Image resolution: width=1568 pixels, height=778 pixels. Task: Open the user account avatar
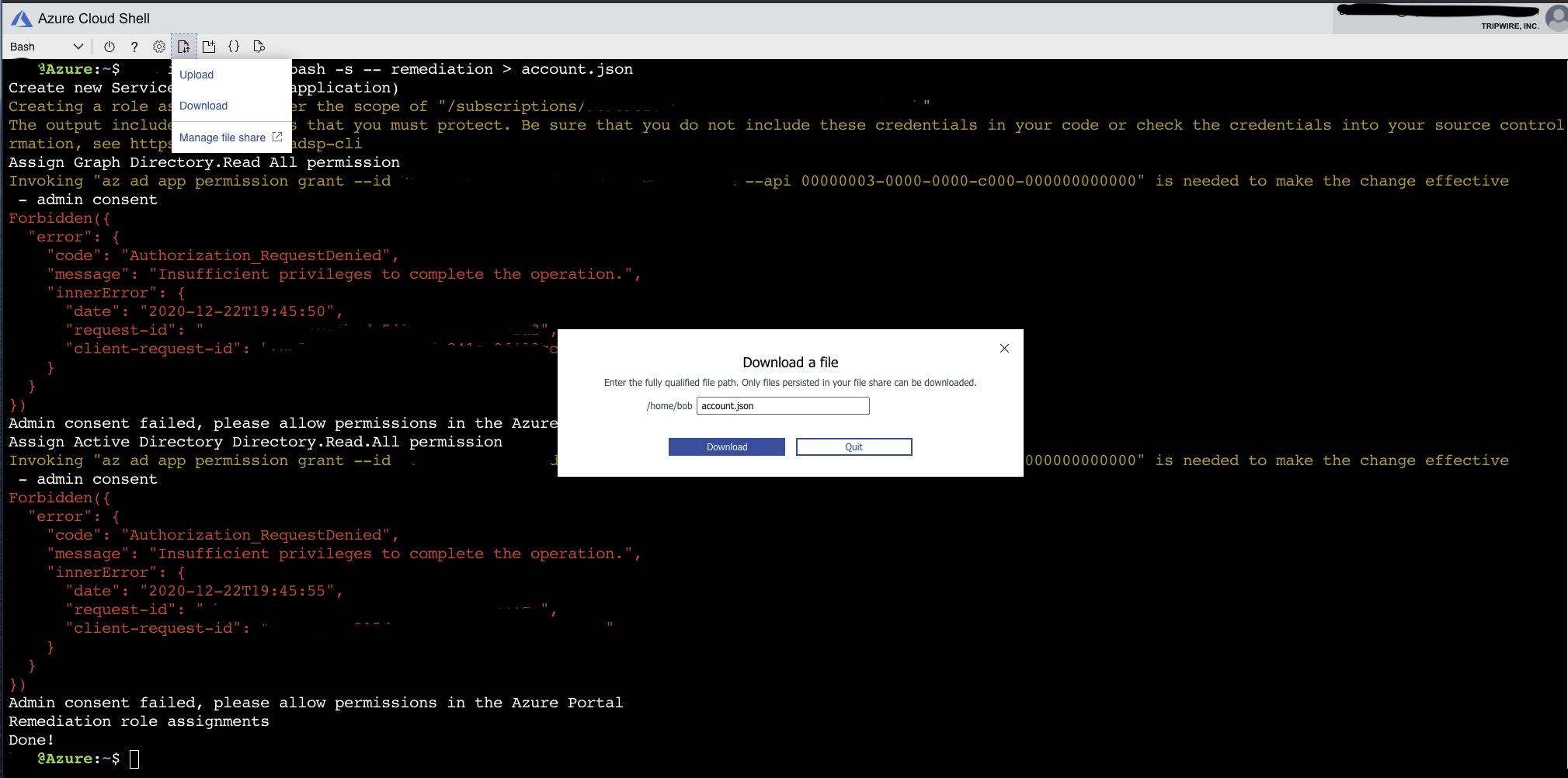click(x=1556, y=18)
